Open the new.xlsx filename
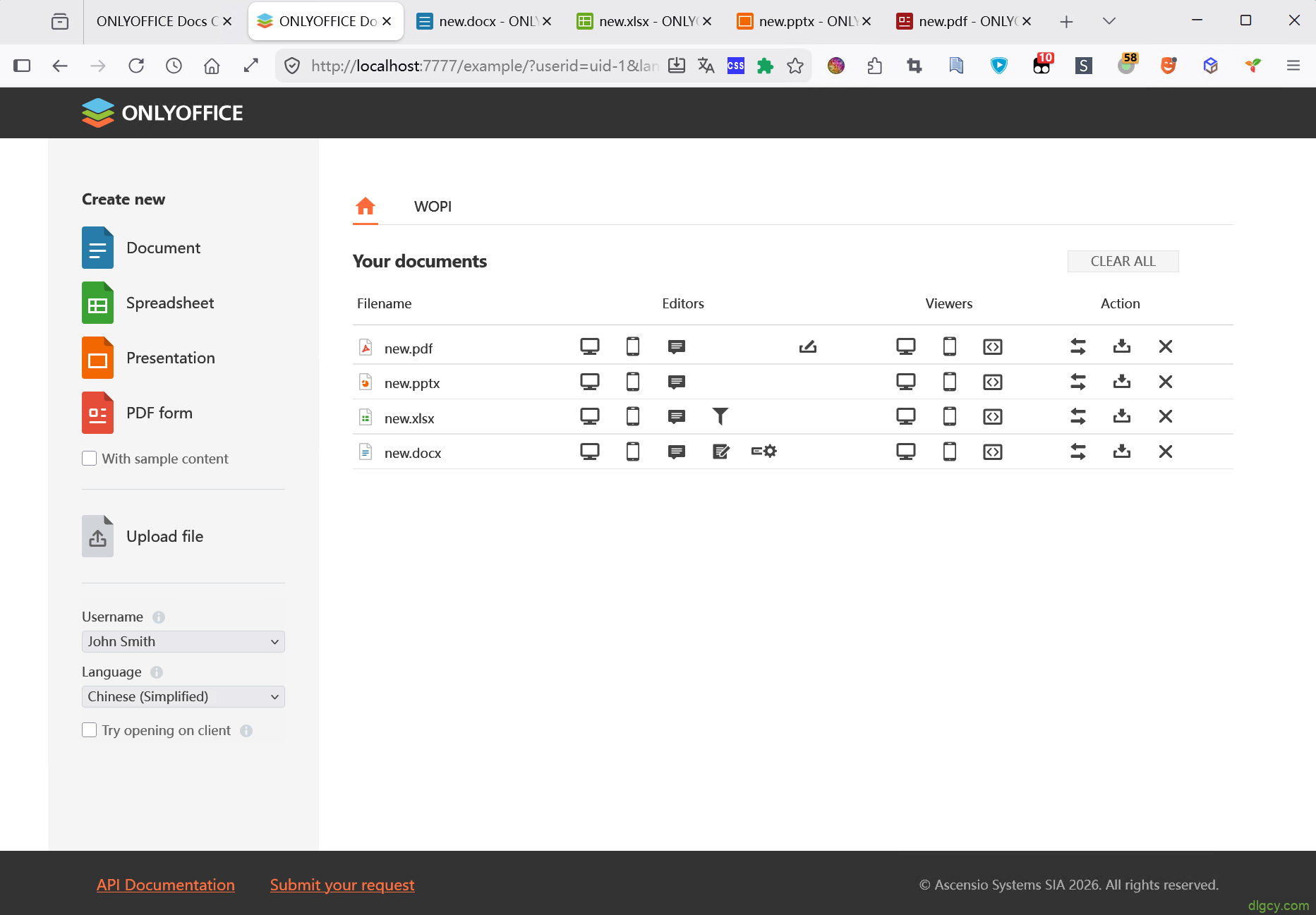 click(409, 418)
